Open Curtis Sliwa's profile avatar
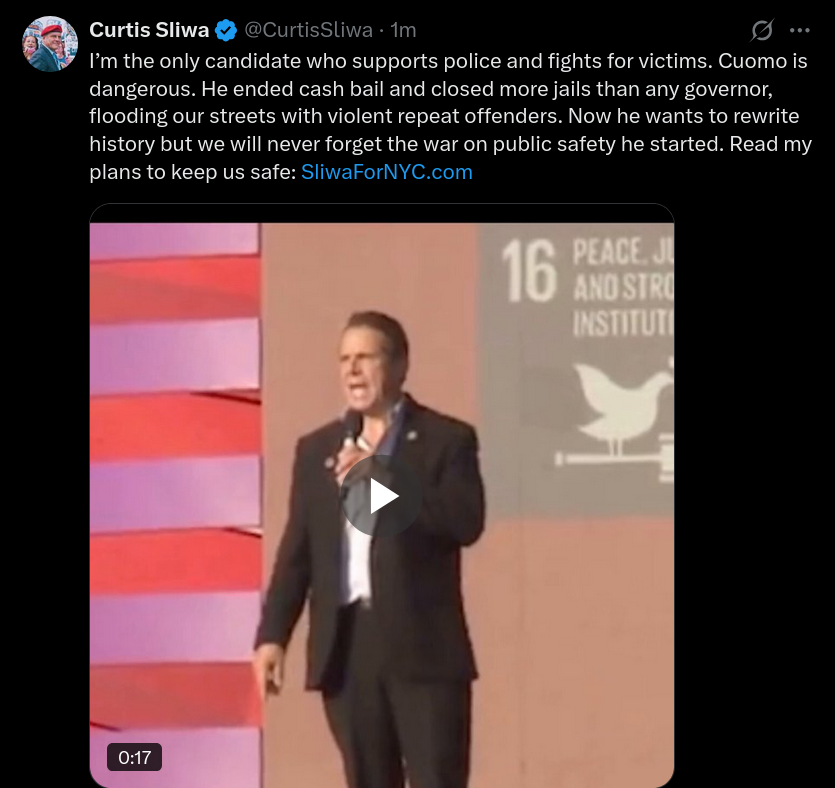 [50, 44]
